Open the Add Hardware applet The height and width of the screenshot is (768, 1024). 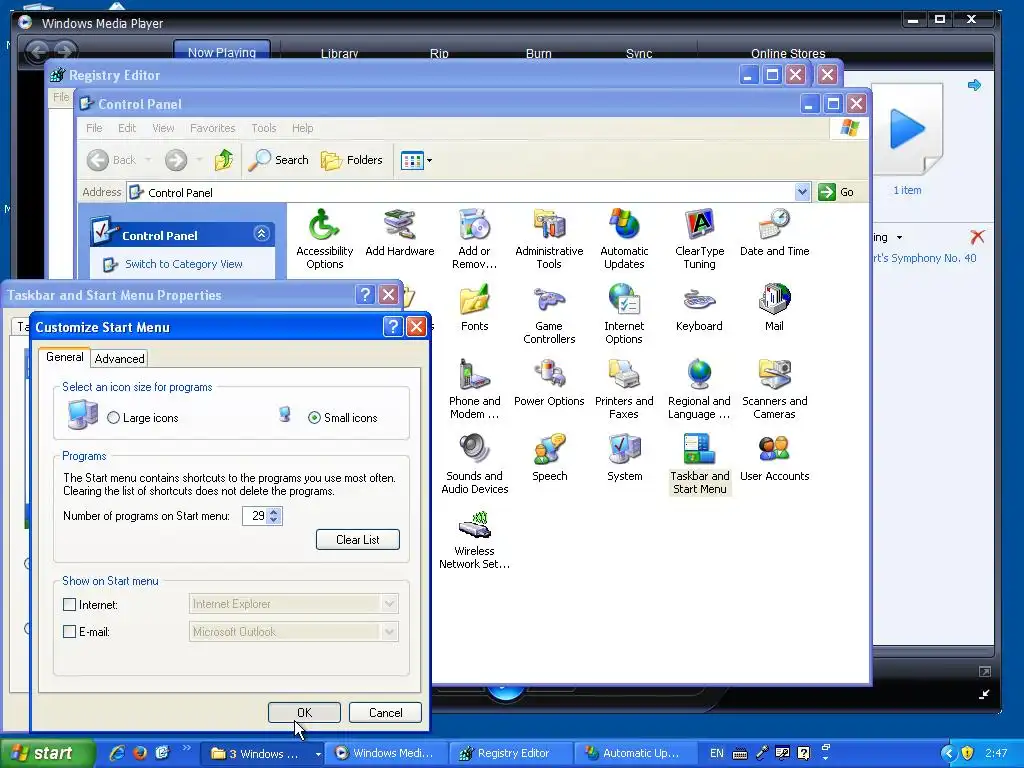click(x=400, y=233)
